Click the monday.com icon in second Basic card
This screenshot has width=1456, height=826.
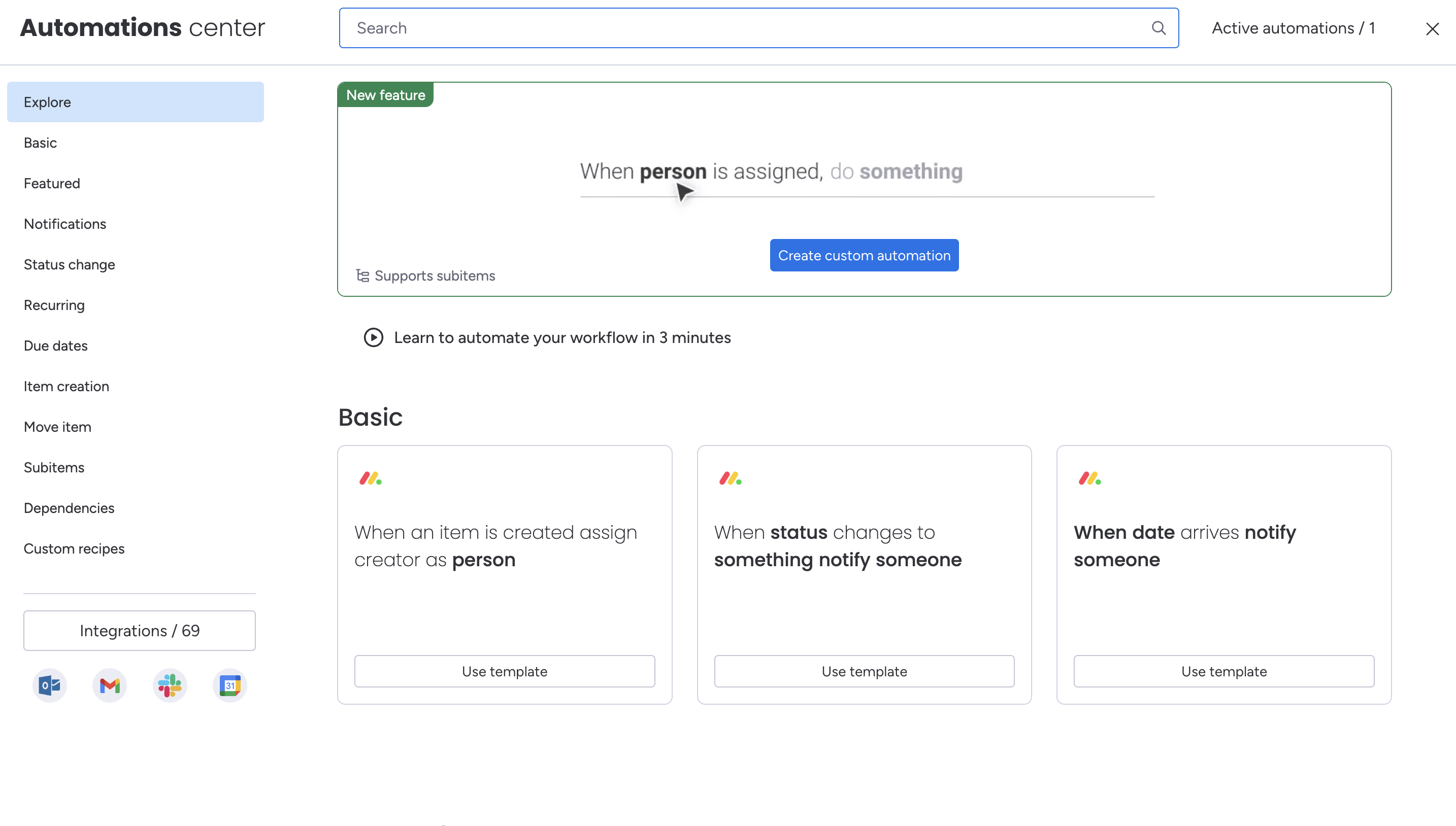730,478
